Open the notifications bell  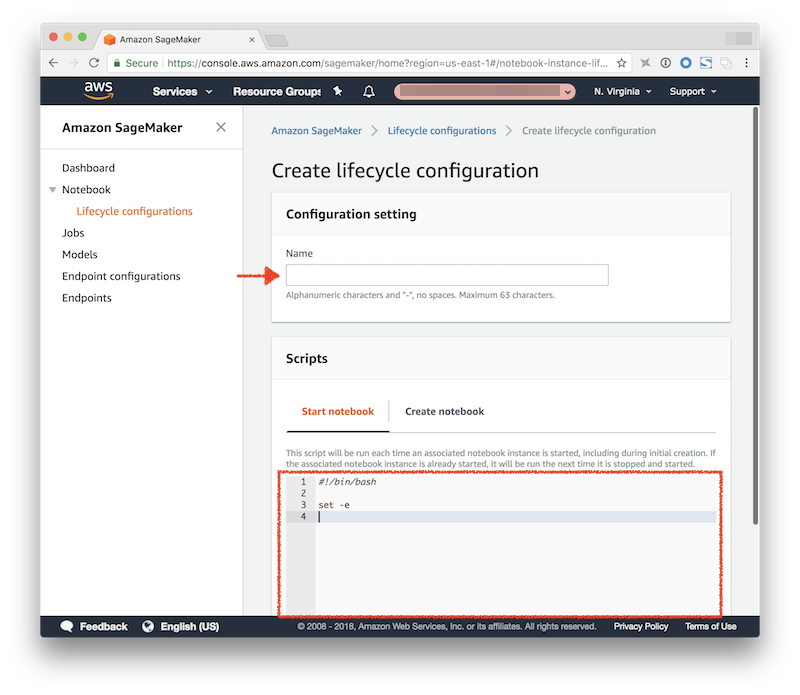[x=368, y=91]
